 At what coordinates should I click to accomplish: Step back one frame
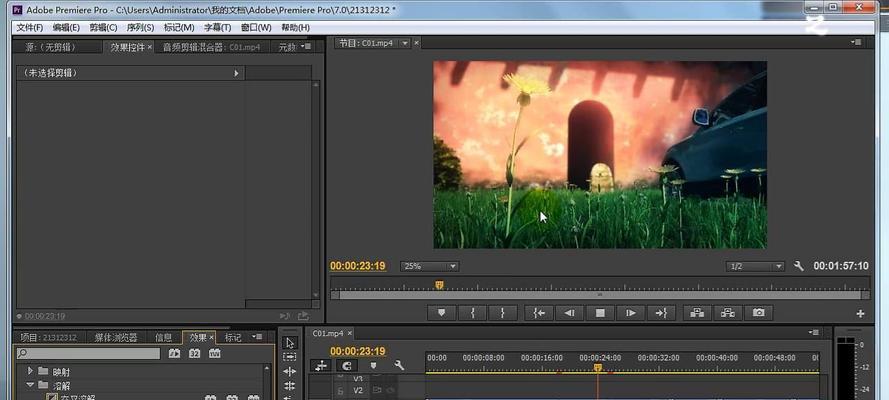[x=570, y=313]
